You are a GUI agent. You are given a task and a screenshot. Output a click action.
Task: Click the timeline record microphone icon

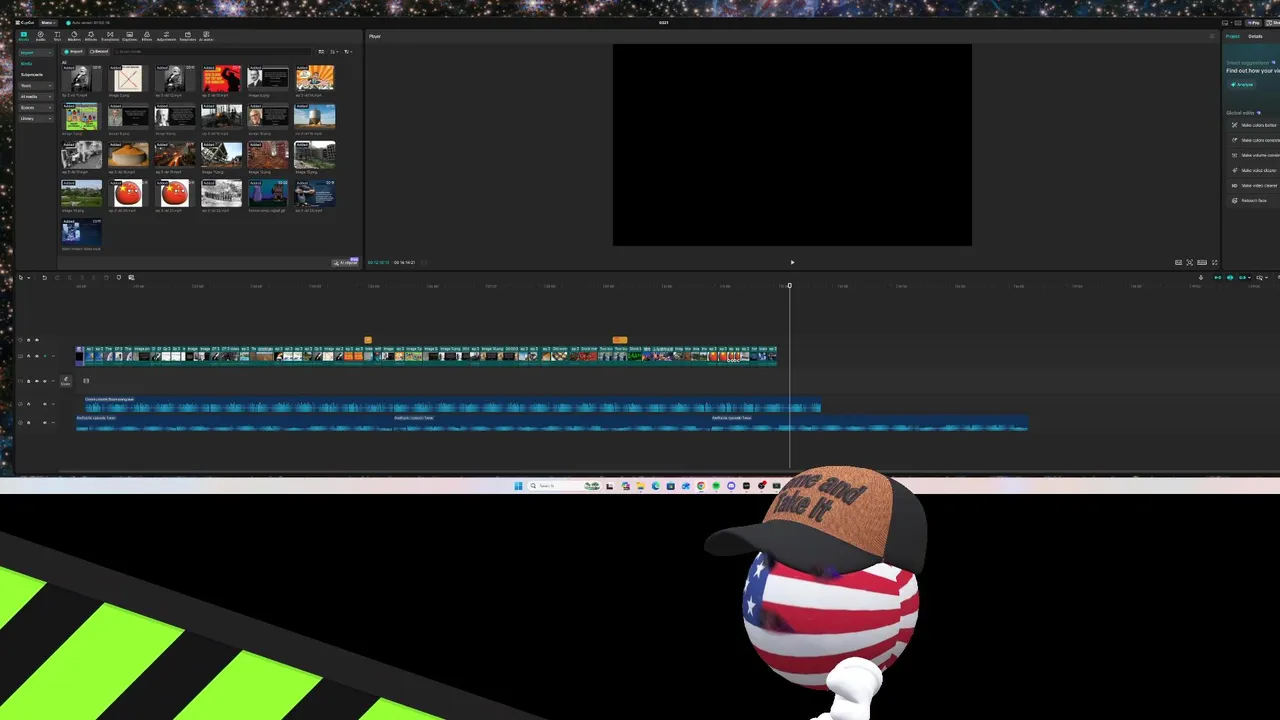click(x=1201, y=278)
